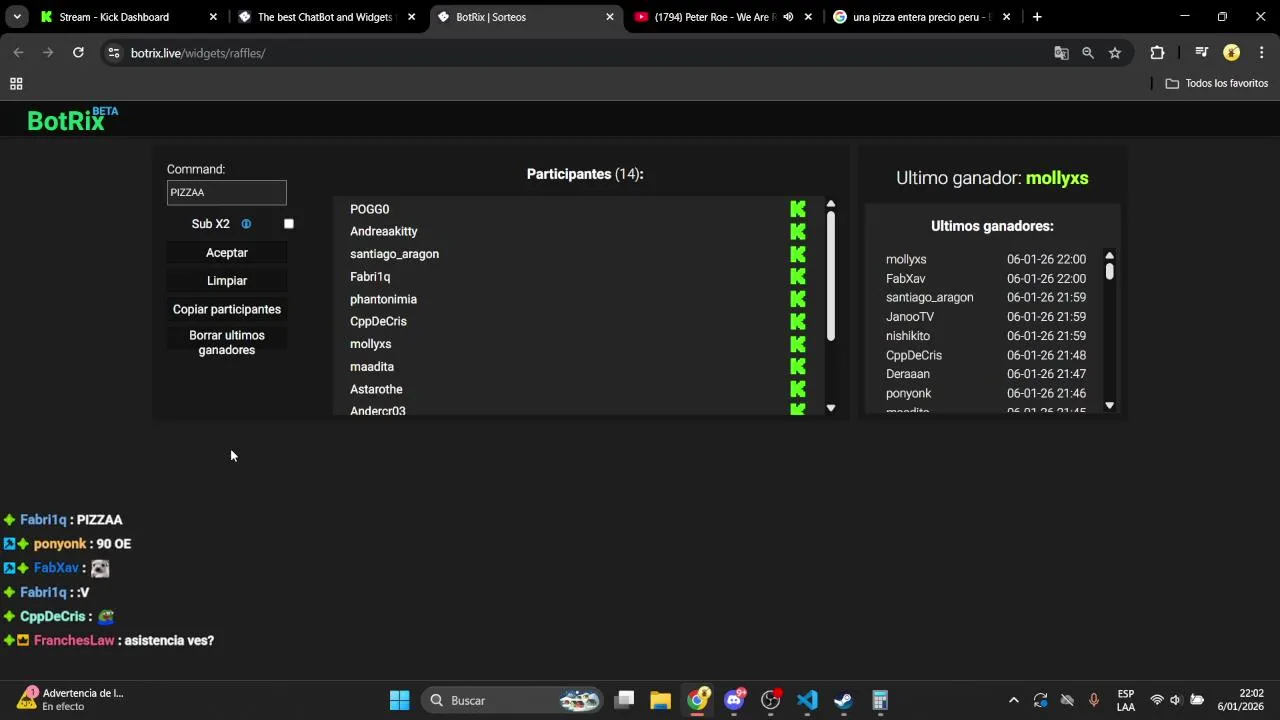Open the weather advisory taskbar widget
The width and height of the screenshot is (1280, 720).
(70, 700)
